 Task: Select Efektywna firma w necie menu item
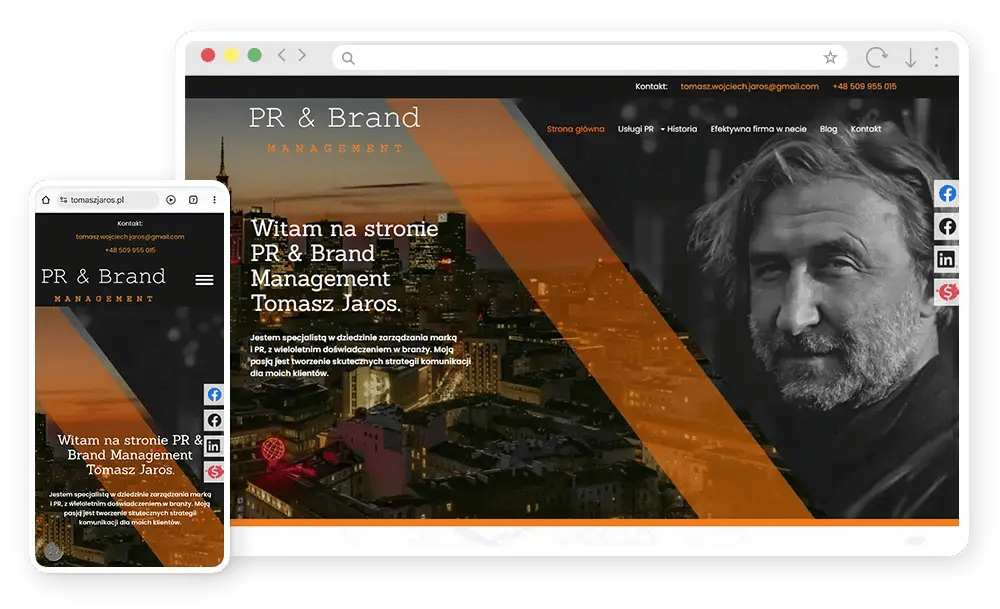pyautogui.click(x=758, y=129)
